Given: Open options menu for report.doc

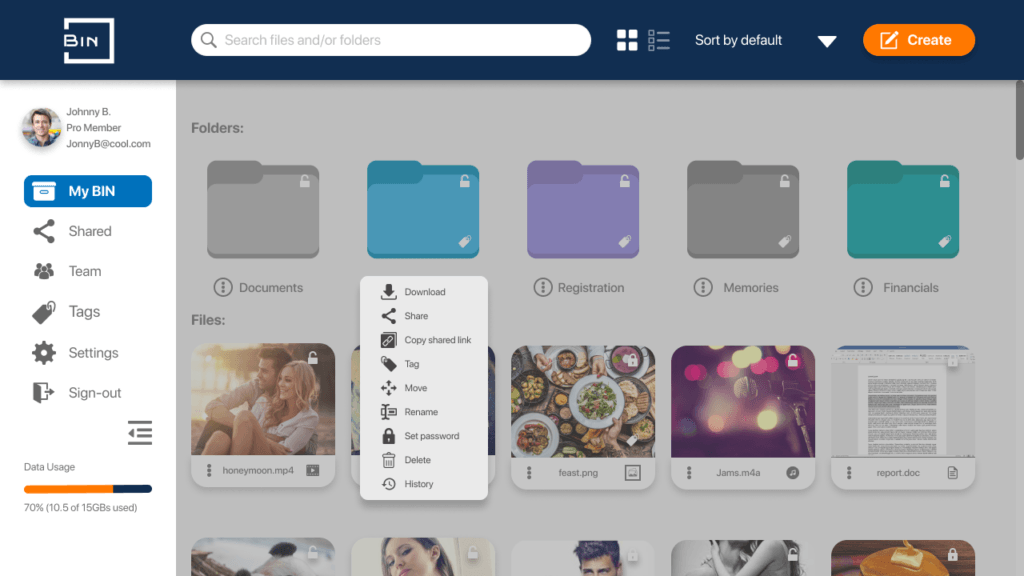Looking at the screenshot, I should click(847, 473).
